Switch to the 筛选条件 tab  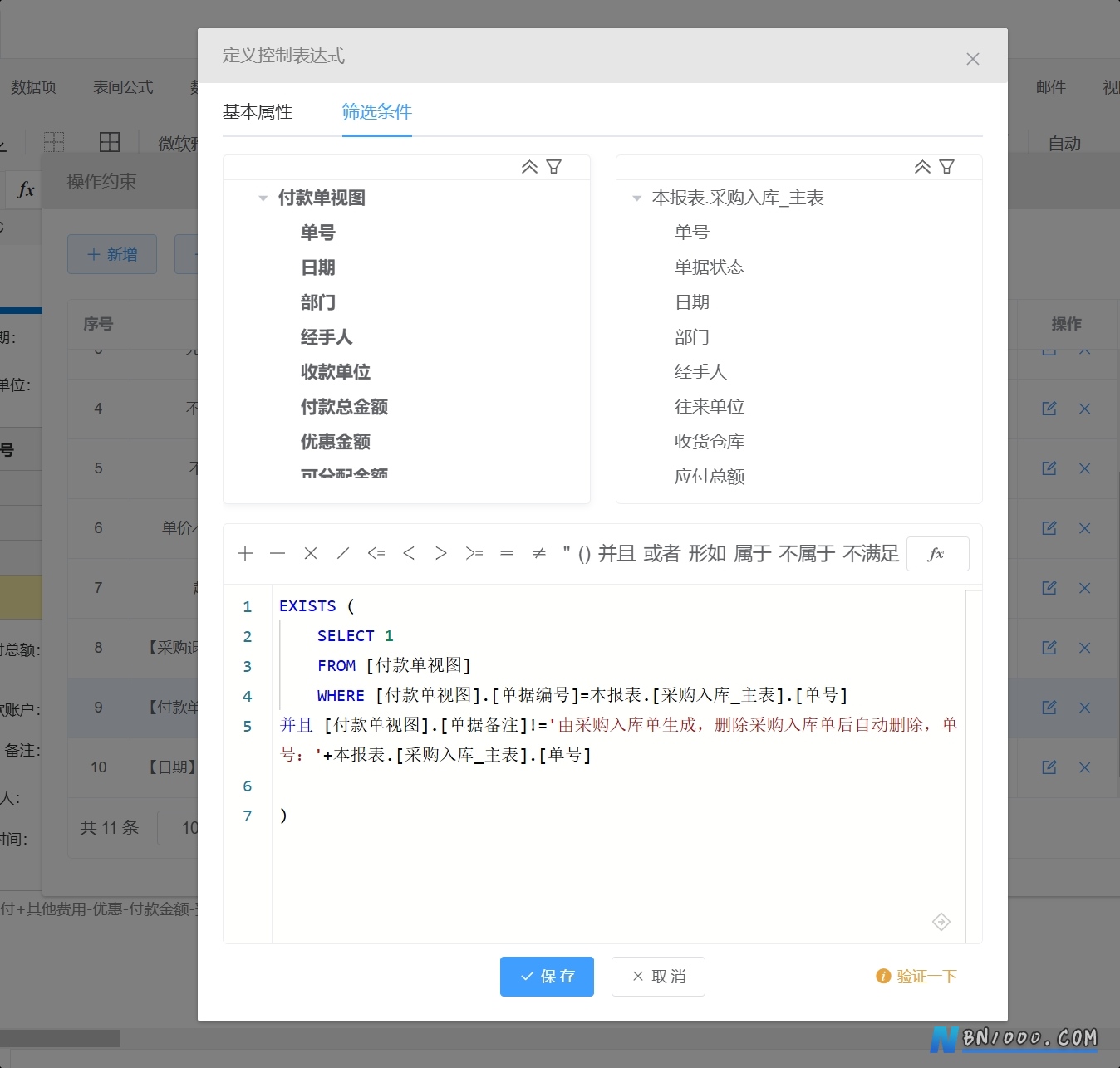click(x=377, y=112)
